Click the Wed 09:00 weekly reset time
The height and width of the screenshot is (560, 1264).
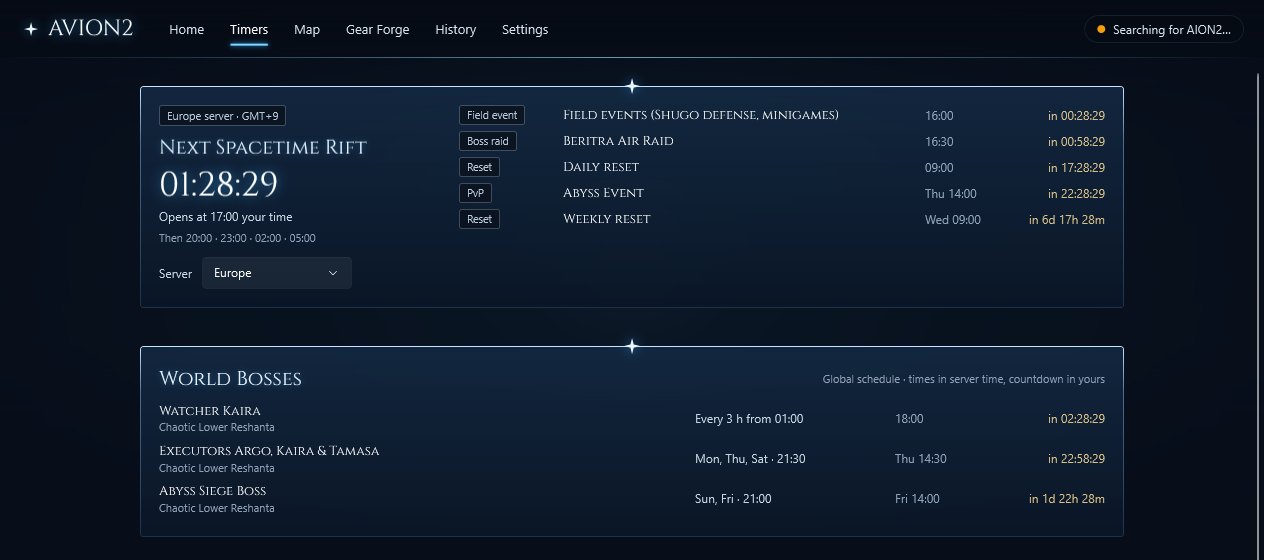[953, 220]
